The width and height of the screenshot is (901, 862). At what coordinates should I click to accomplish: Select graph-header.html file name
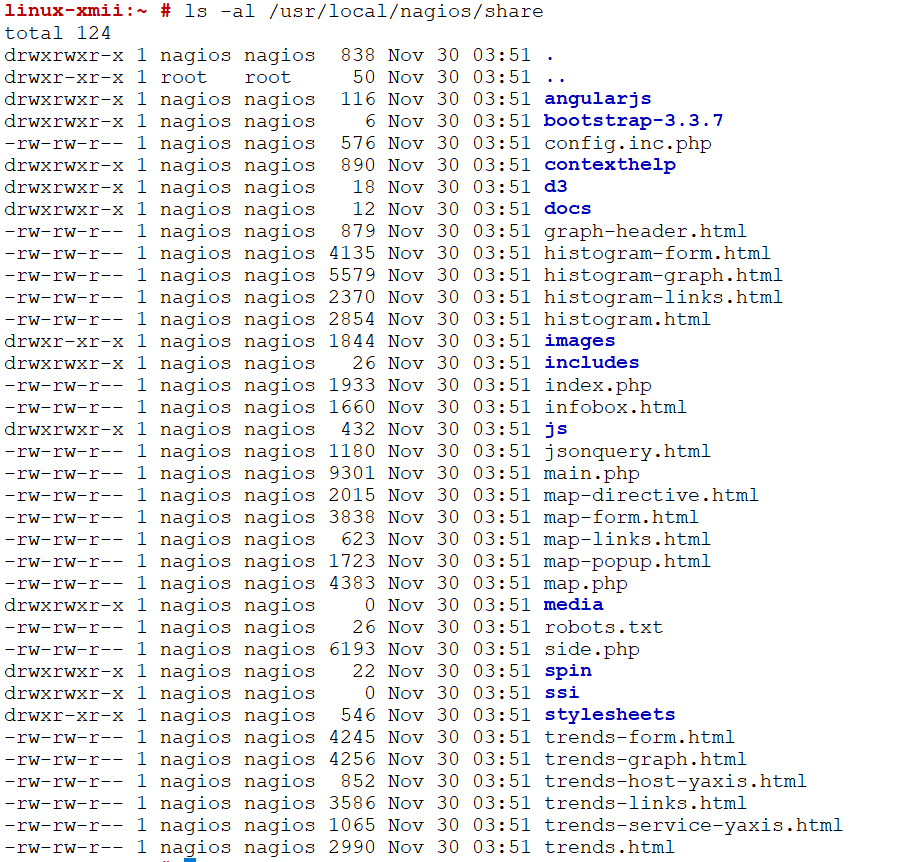[x=645, y=232]
